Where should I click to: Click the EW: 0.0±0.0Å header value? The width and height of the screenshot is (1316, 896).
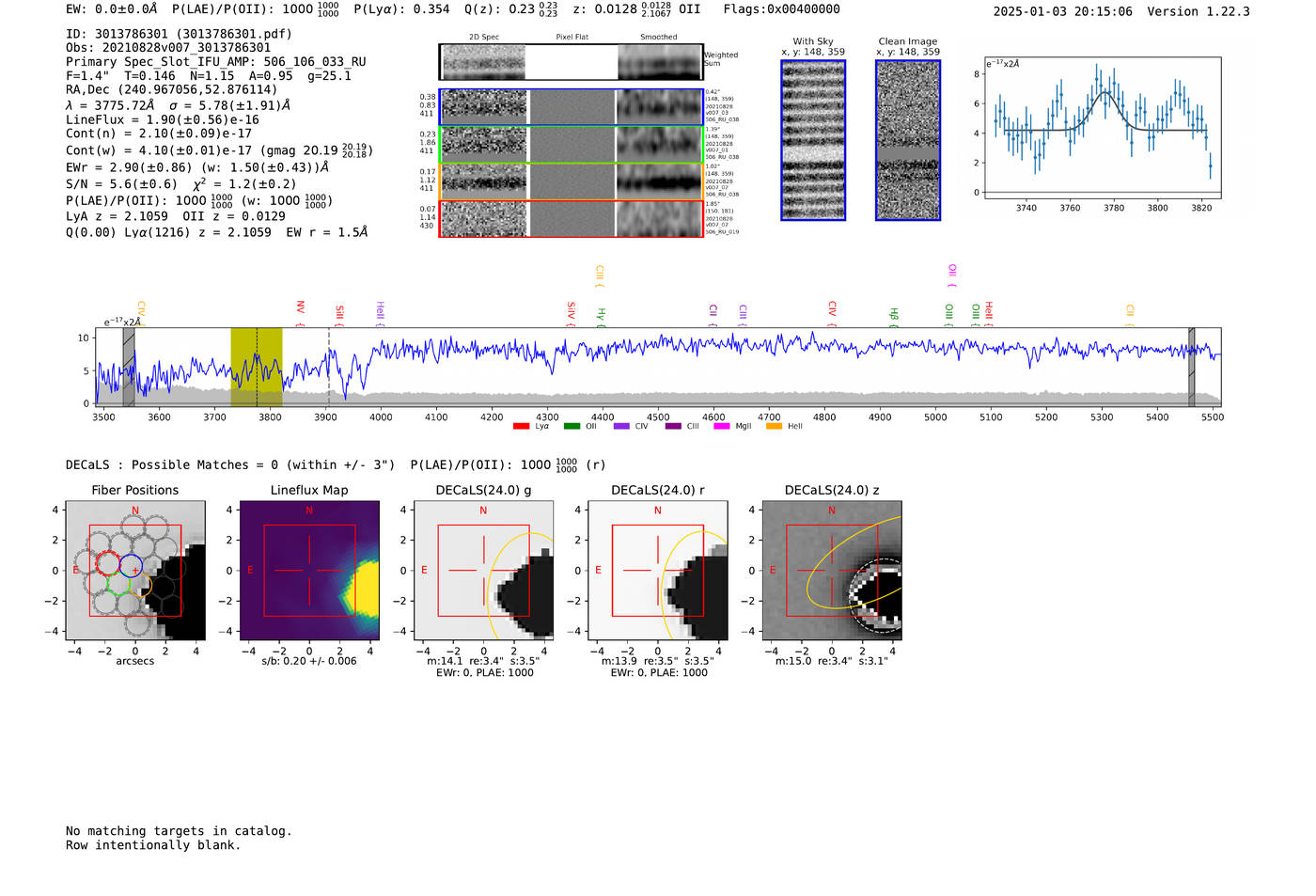click(x=112, y=9)
